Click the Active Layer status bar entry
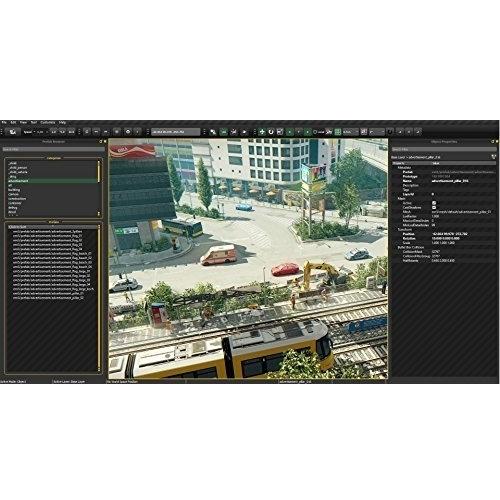500x500 pixels. [69, 381]
